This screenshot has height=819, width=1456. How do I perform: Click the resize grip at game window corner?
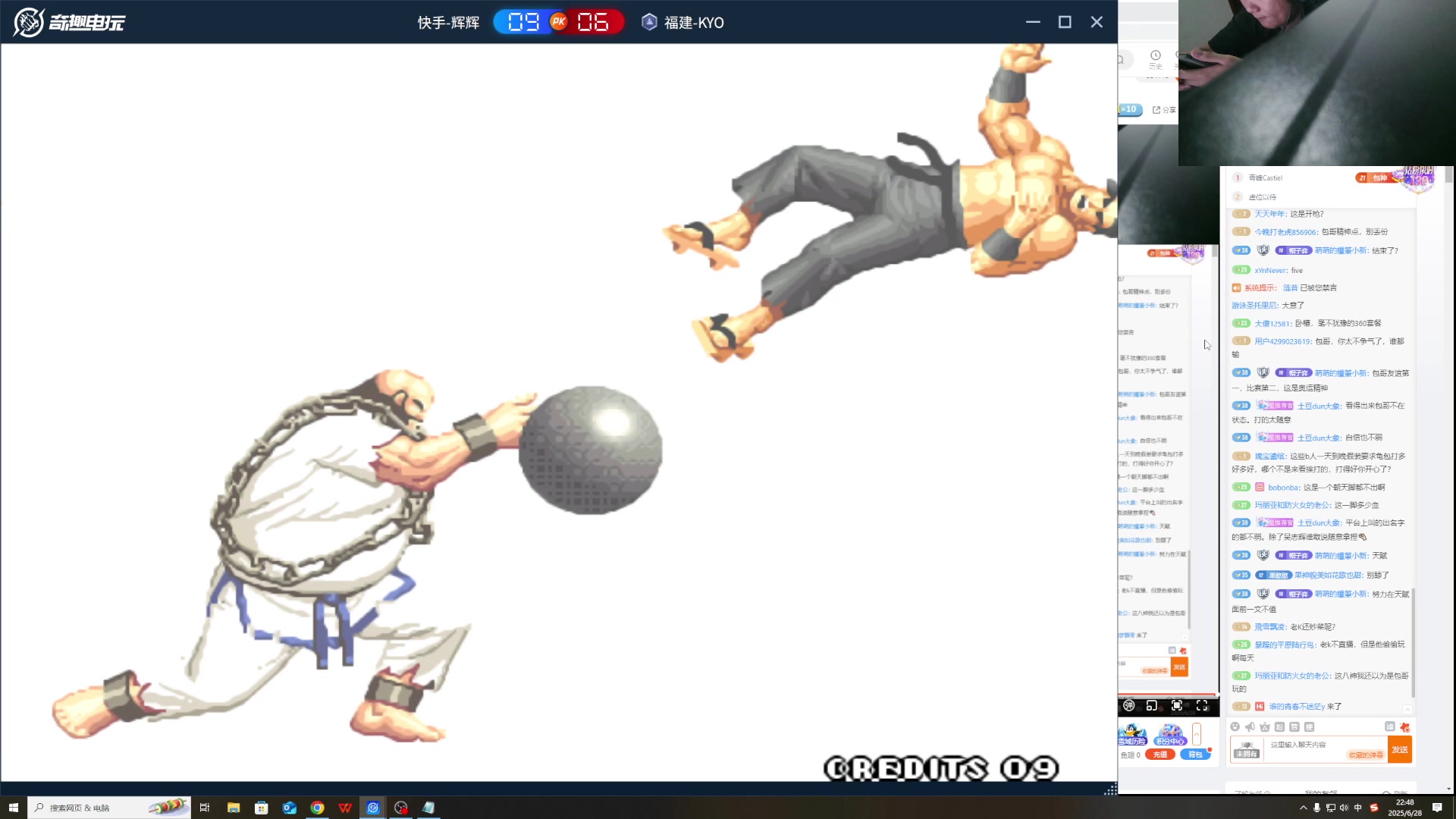[x=1111, y=789]
